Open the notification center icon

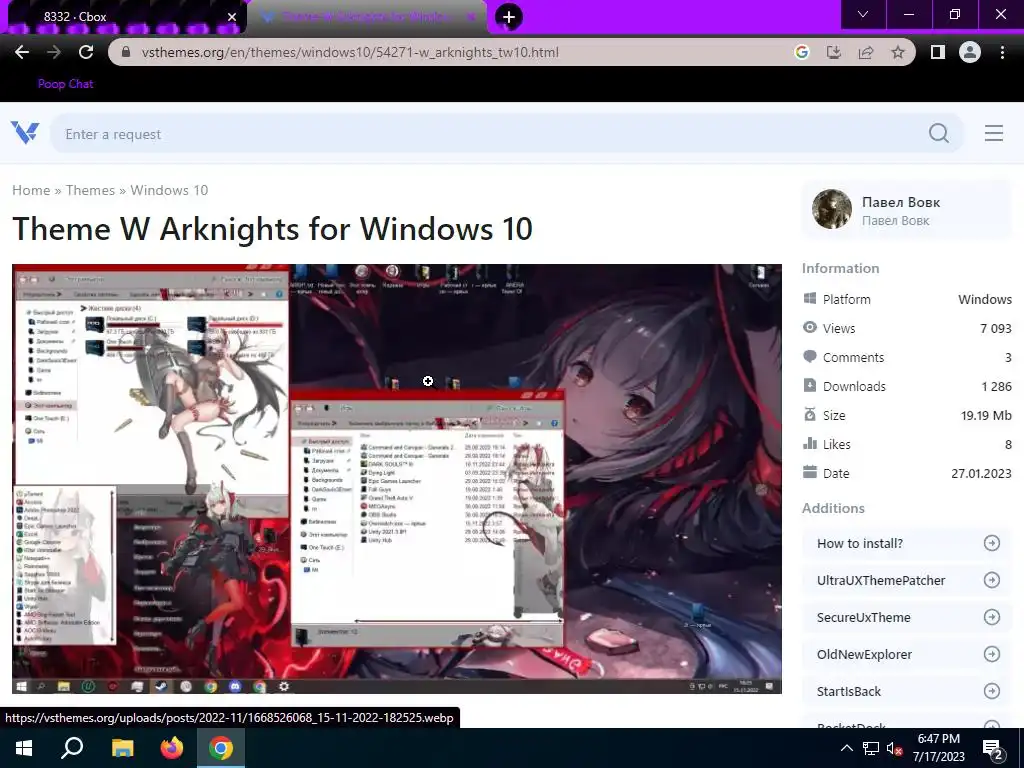[x=993, y=749]
